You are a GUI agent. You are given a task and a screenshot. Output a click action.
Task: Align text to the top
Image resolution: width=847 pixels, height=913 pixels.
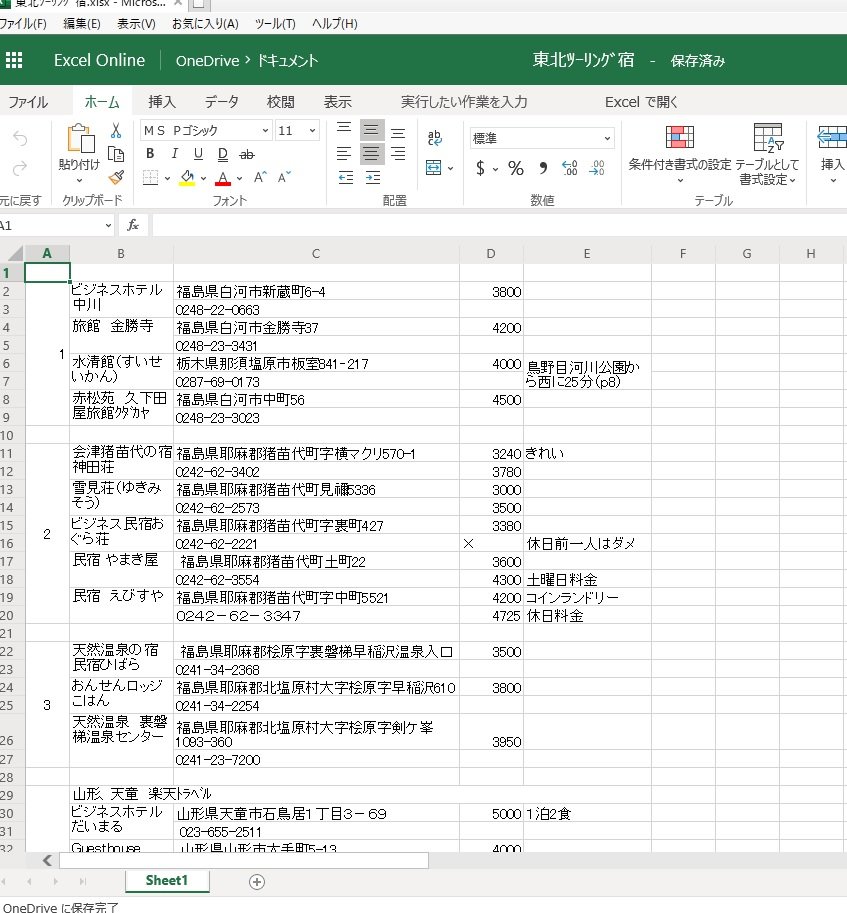pos(344,127)
